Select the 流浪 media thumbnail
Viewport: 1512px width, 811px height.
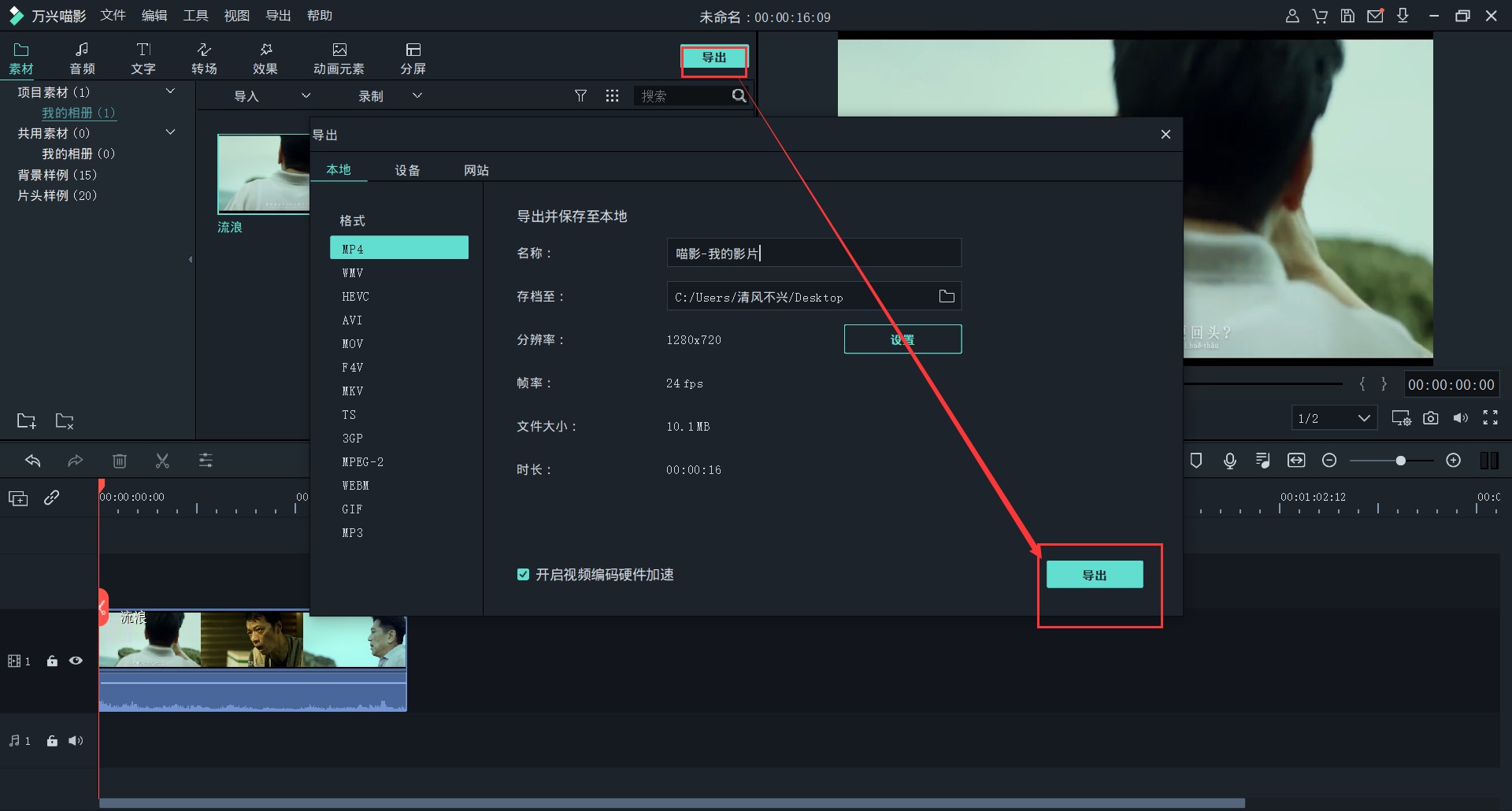click(263, 174)
